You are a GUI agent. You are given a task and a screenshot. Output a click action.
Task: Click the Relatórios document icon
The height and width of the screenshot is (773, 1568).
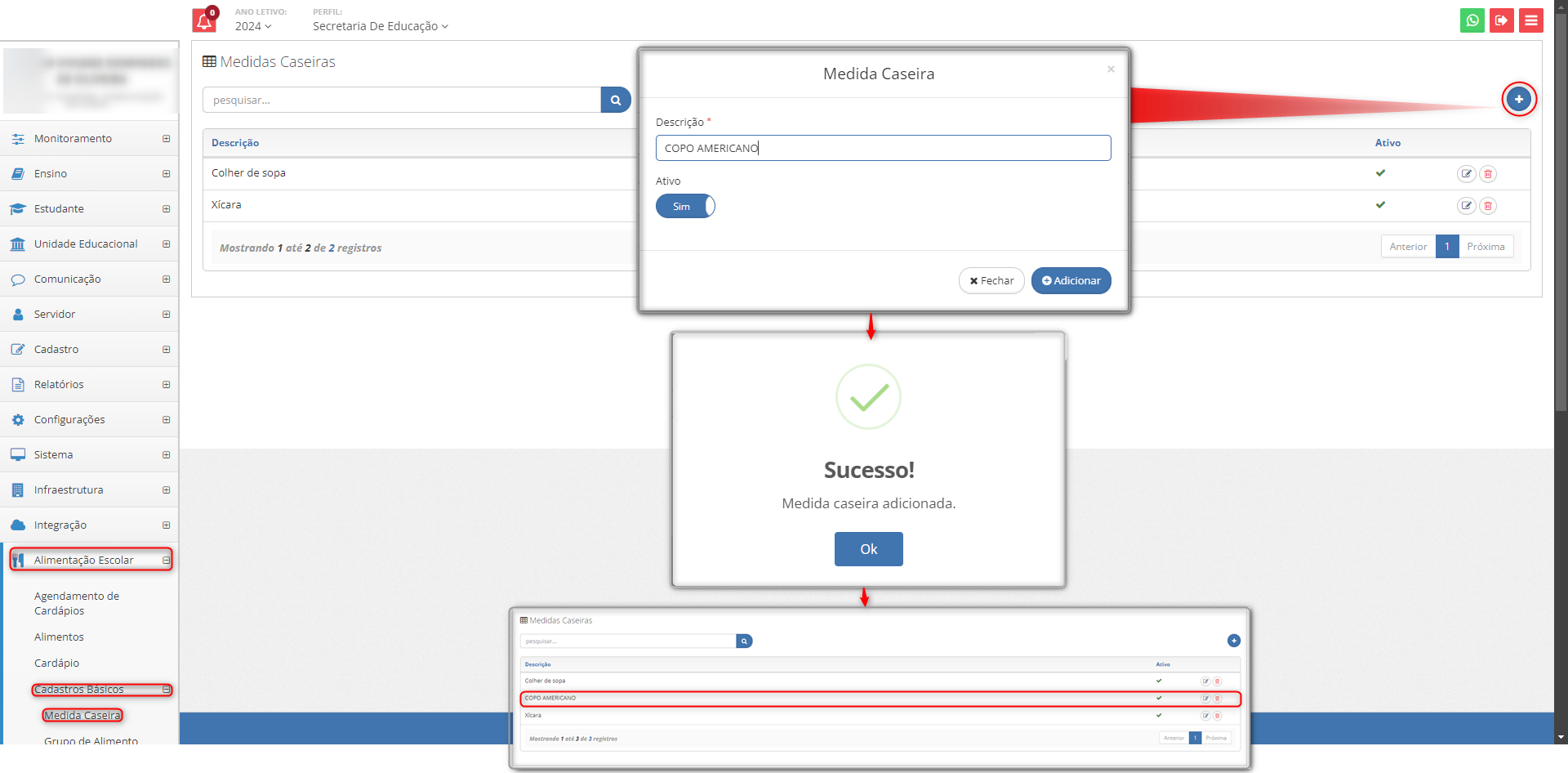tap(18, 385)
